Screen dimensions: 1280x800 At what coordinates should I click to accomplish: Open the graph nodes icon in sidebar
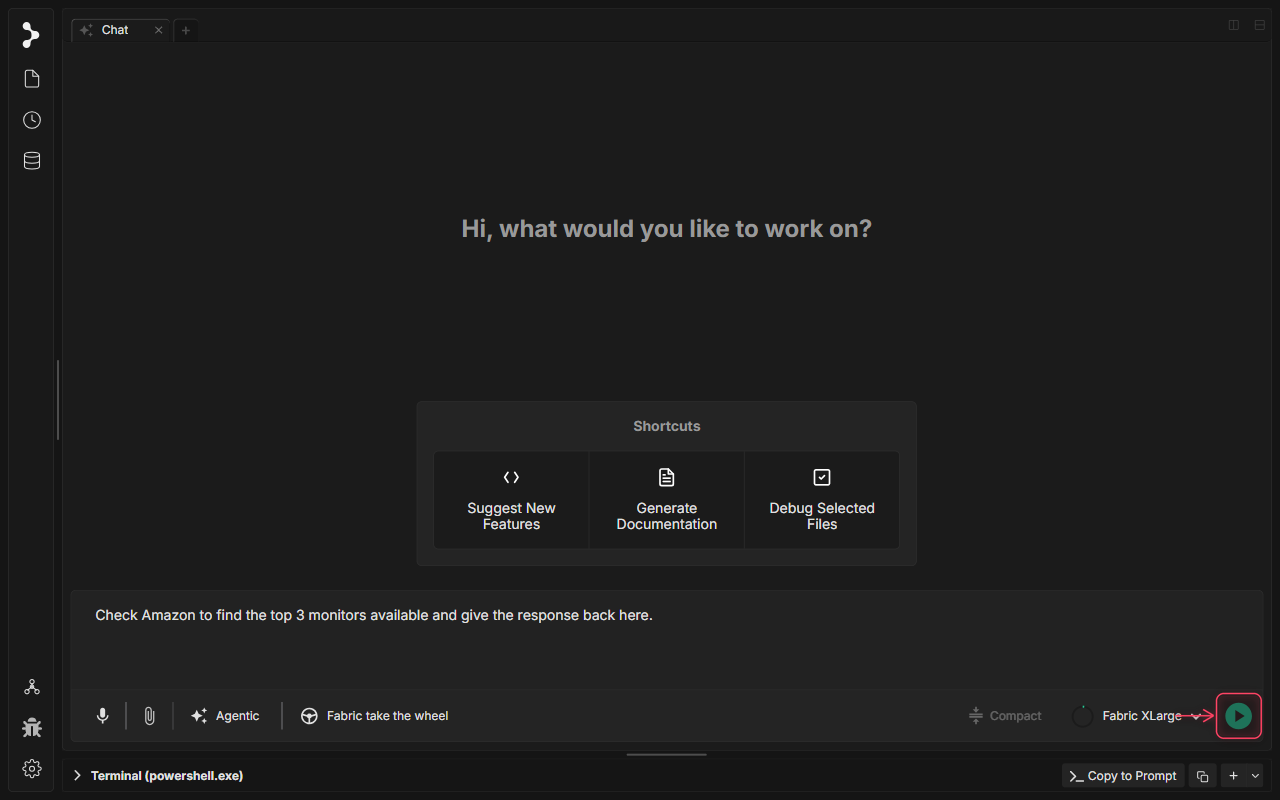coord(32,687)
